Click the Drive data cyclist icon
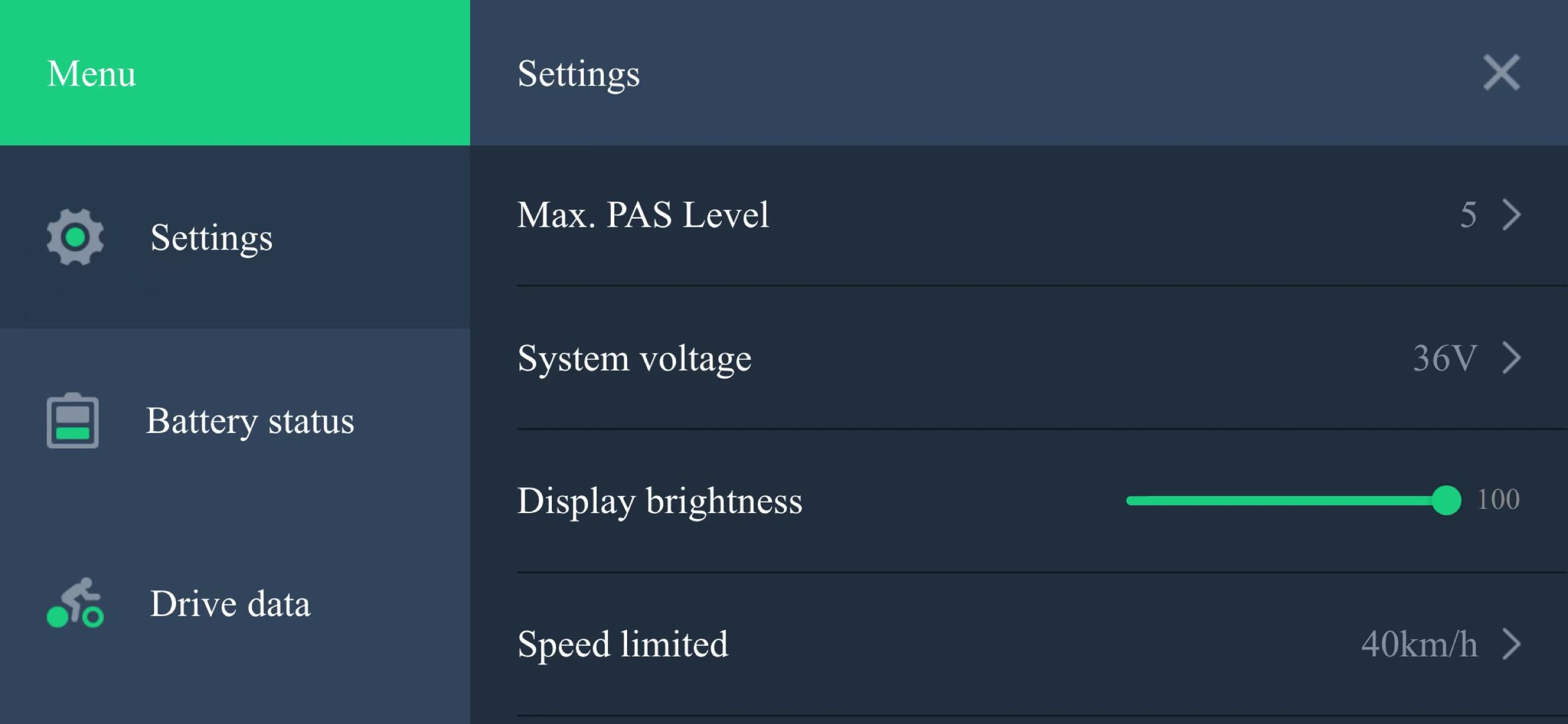The height and width of the screenshot is (724, 1568). pyautogui.click(x=75, y=602)
